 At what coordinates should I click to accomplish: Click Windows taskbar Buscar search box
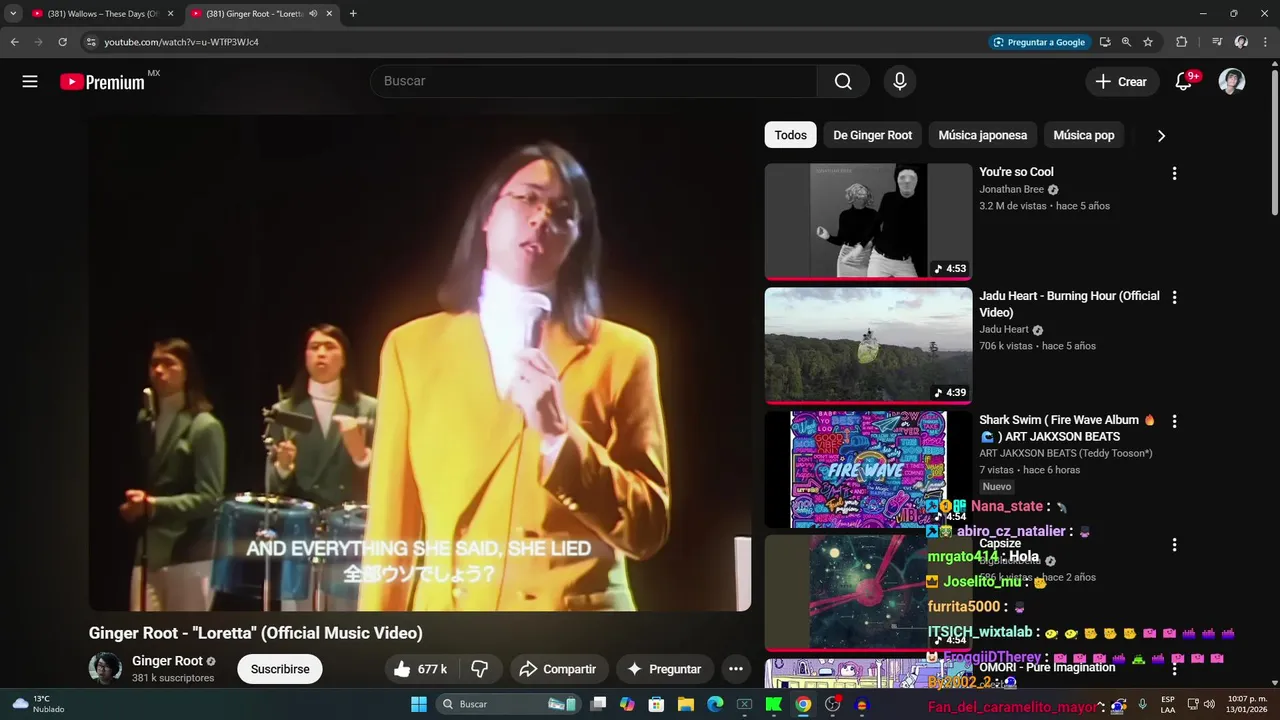pyautogui.click(x=507, y=704)
